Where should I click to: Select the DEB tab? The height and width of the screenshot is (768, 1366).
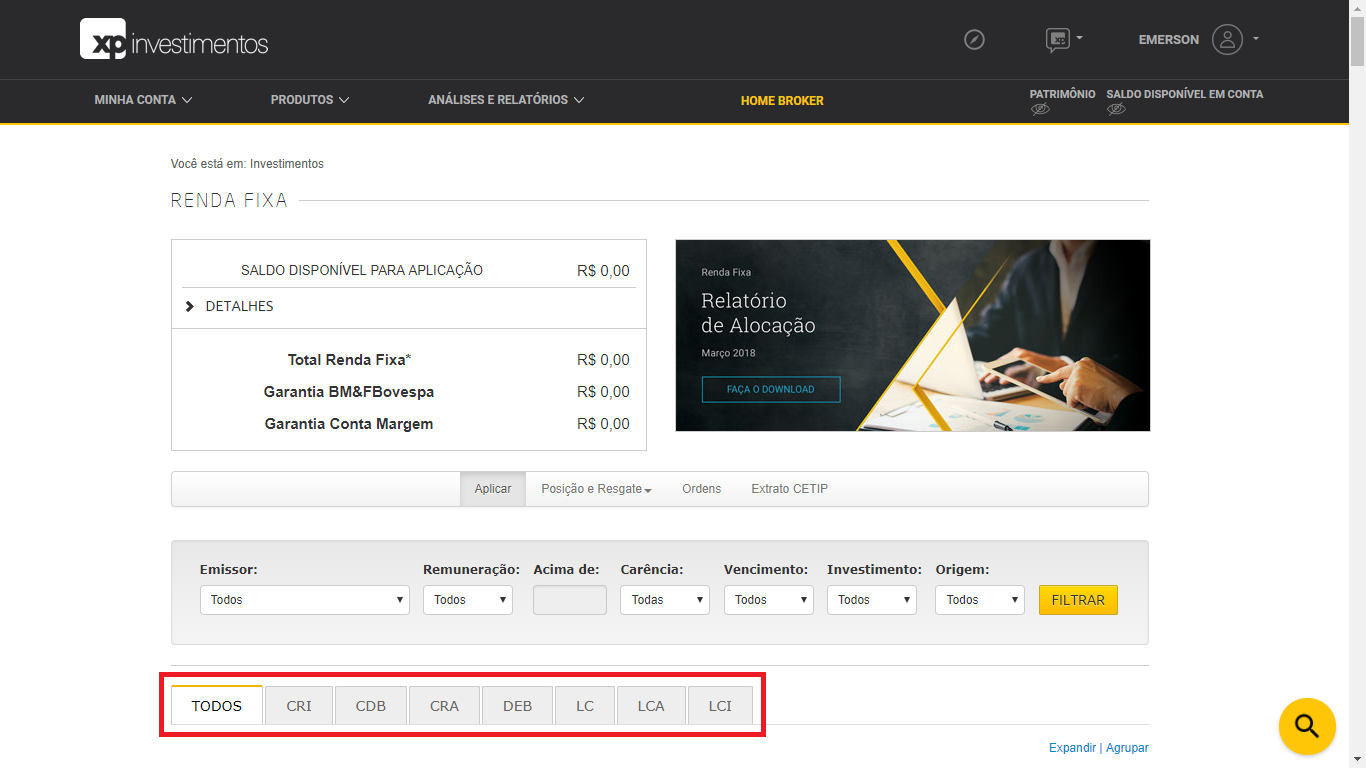point(517,705)
